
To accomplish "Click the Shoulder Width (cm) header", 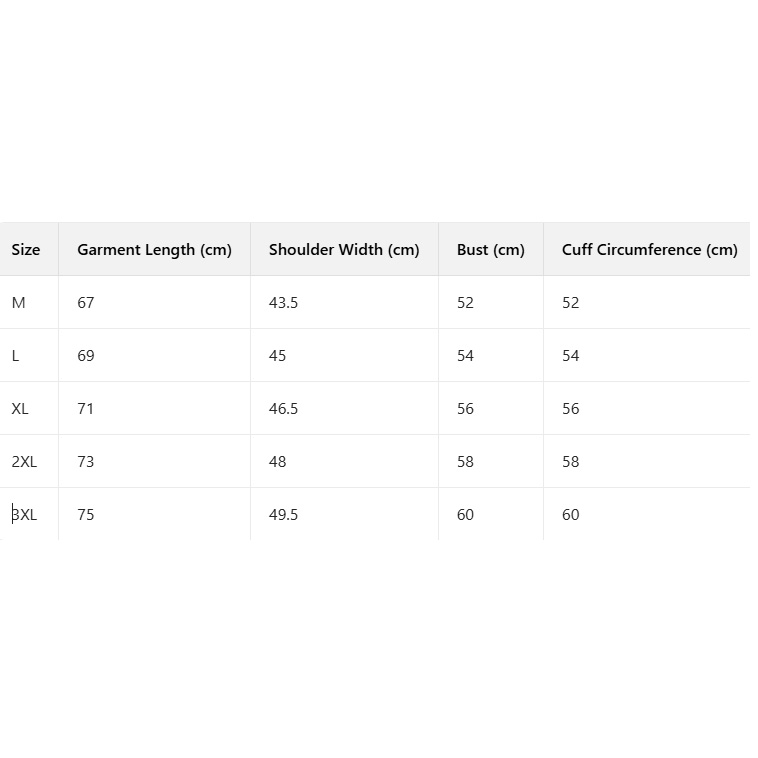I will (344, 250).
